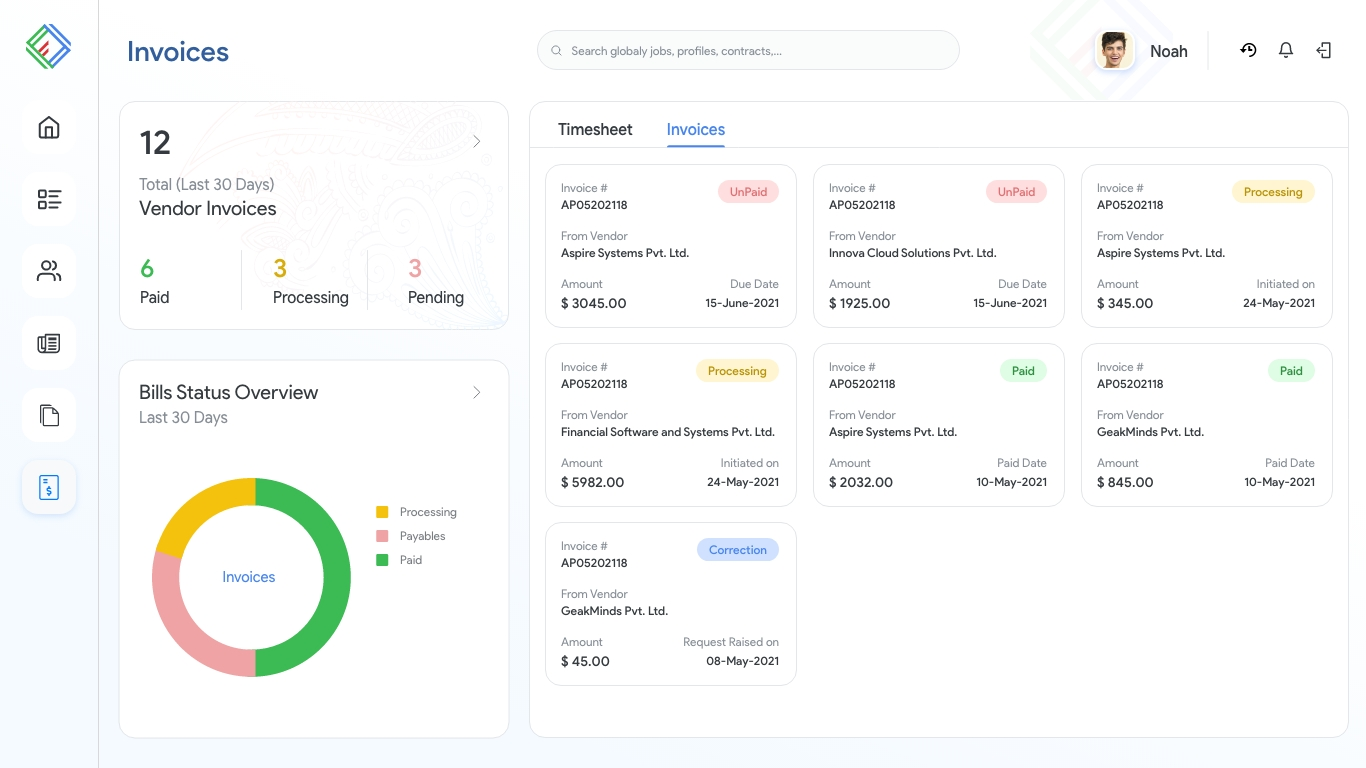This screenshot has height=768, width=1366.
Task: Click Noah's profile avatar
Action: (1114, 50)
